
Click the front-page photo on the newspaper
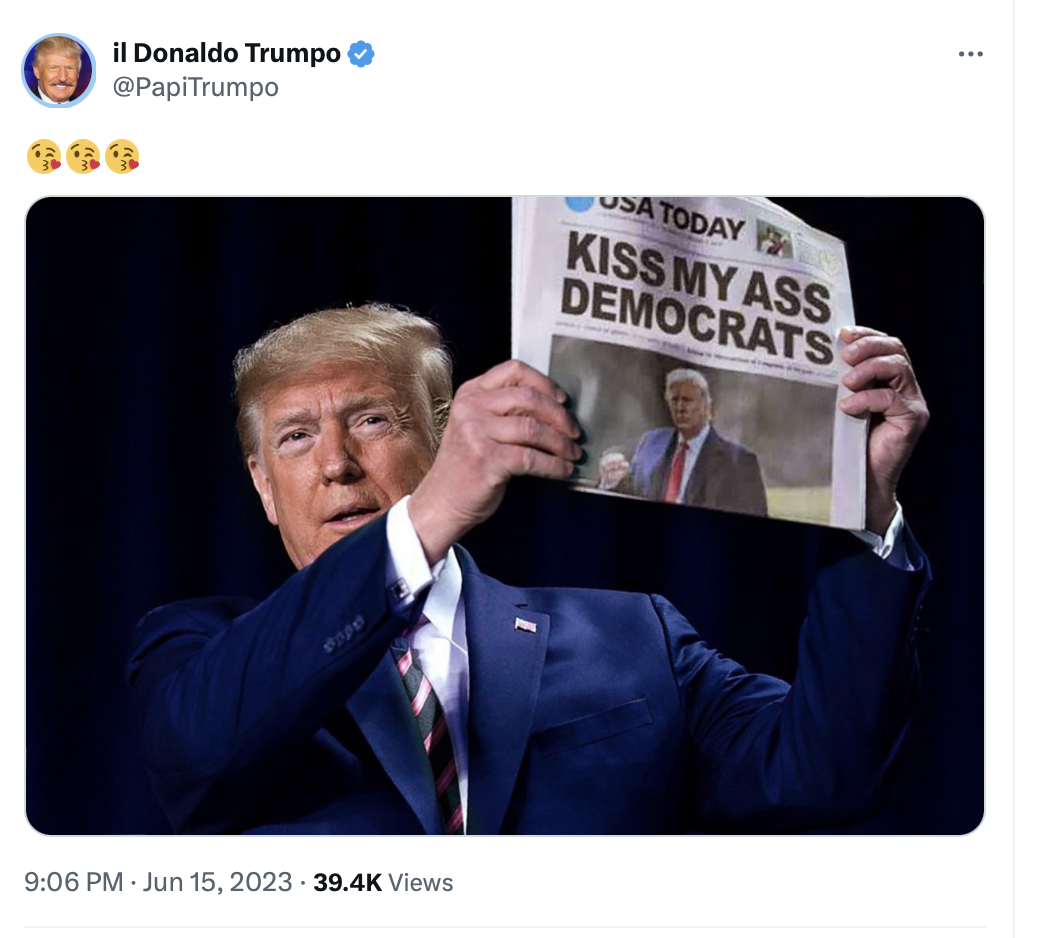point(692,428)
